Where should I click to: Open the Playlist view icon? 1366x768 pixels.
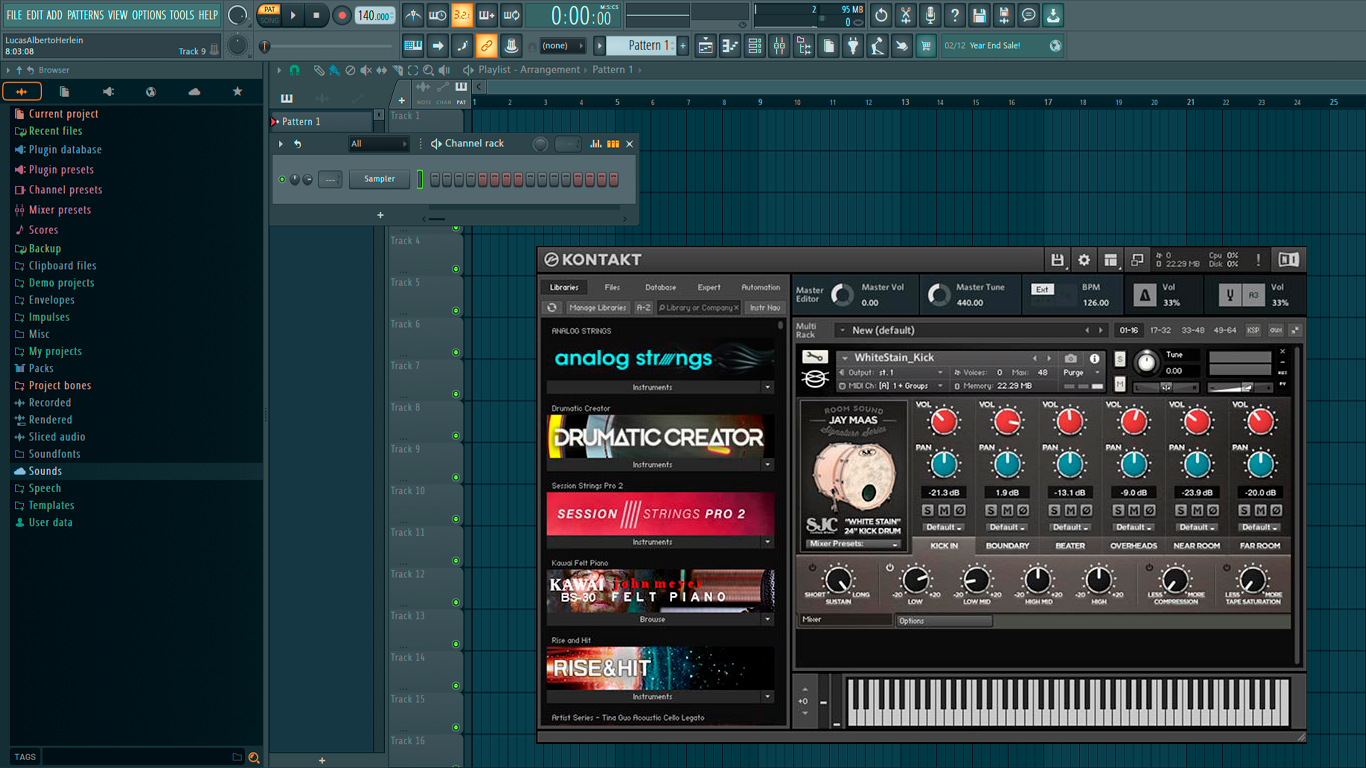tap(706, 45)
